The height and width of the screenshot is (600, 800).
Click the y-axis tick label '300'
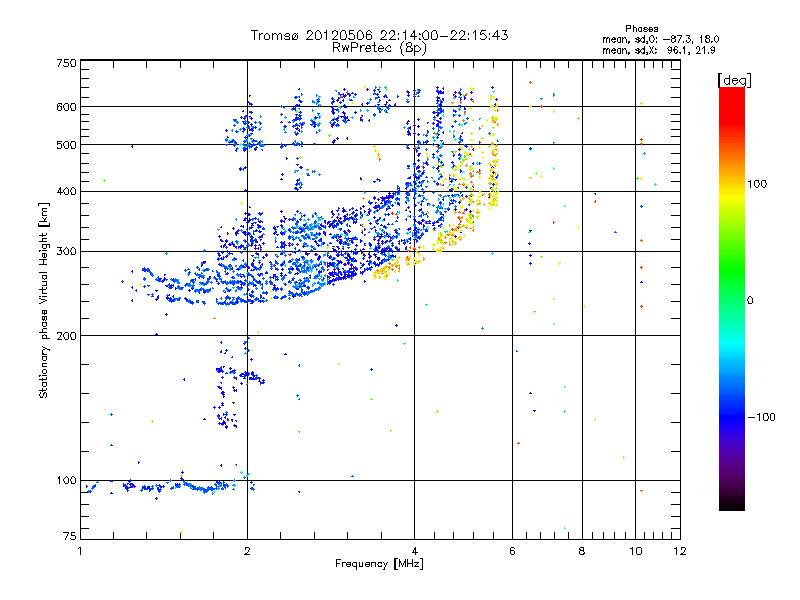(66, 251)
